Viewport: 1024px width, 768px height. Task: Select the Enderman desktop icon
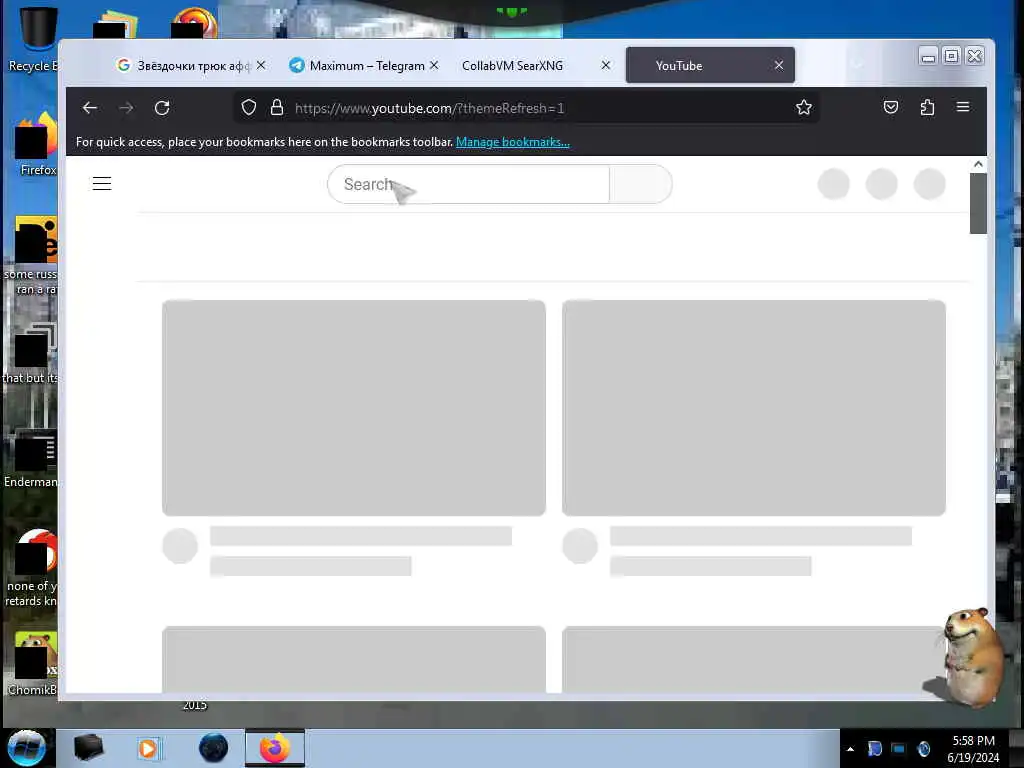coord(31,458)
